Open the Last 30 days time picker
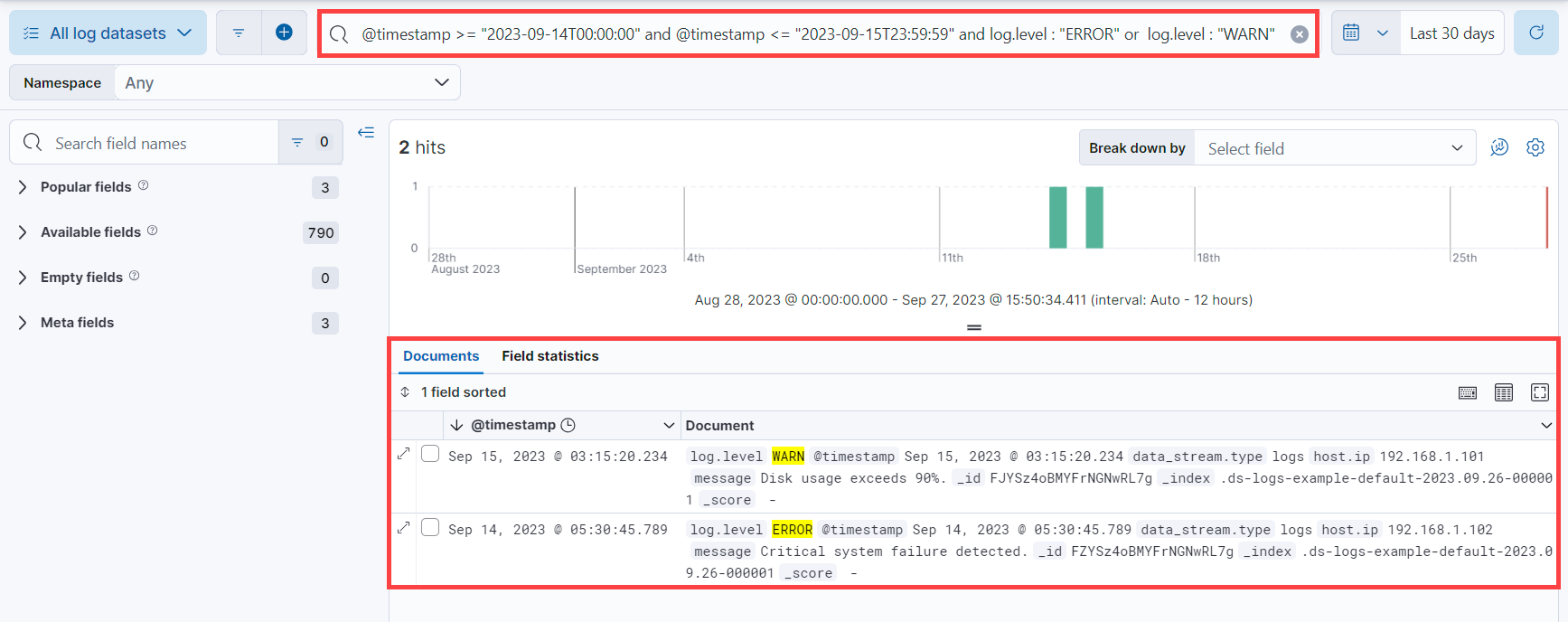This screenshot has height=622, width=1568. [x=1451, y=33]
